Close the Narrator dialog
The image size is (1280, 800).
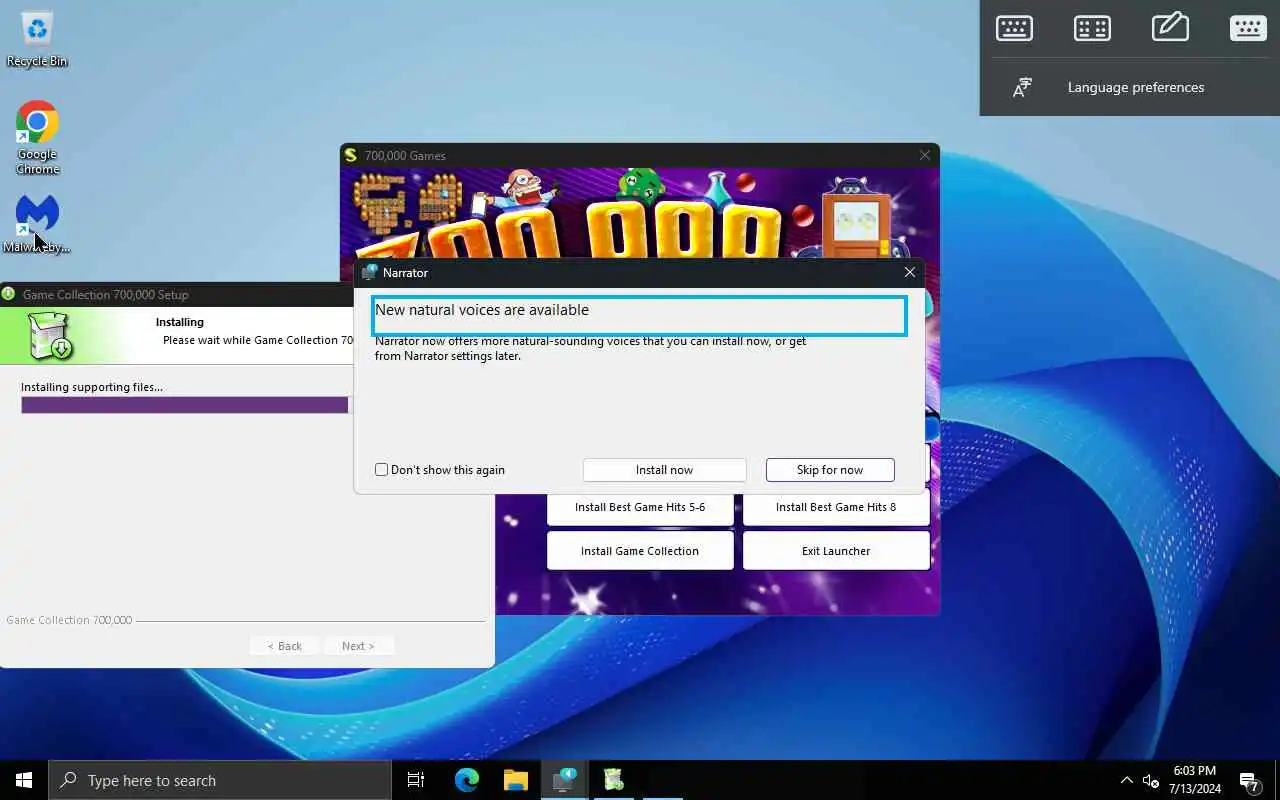tap(909, 272)
